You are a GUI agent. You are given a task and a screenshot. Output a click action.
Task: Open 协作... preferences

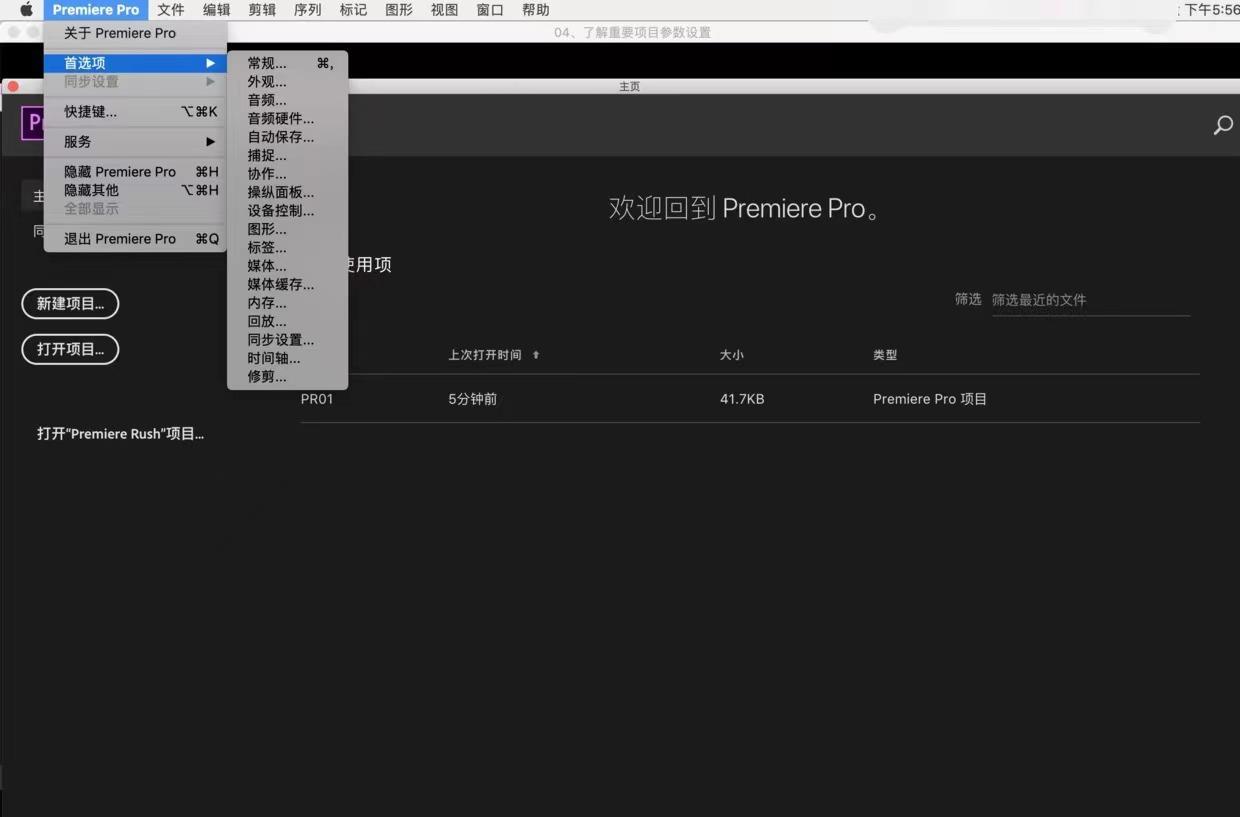pos(288,174)
